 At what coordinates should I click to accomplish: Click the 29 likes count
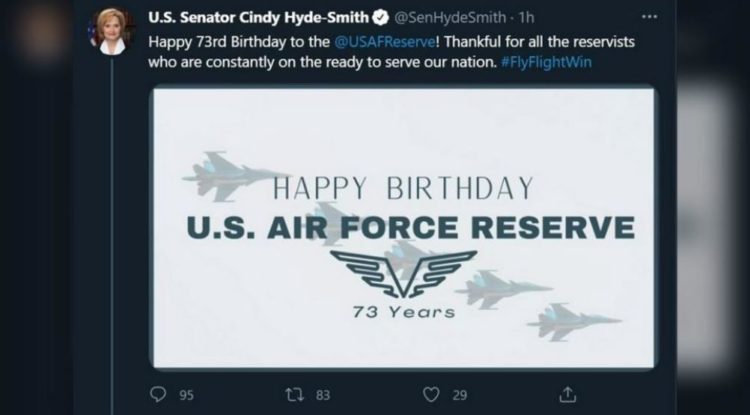tap(459, 394)
